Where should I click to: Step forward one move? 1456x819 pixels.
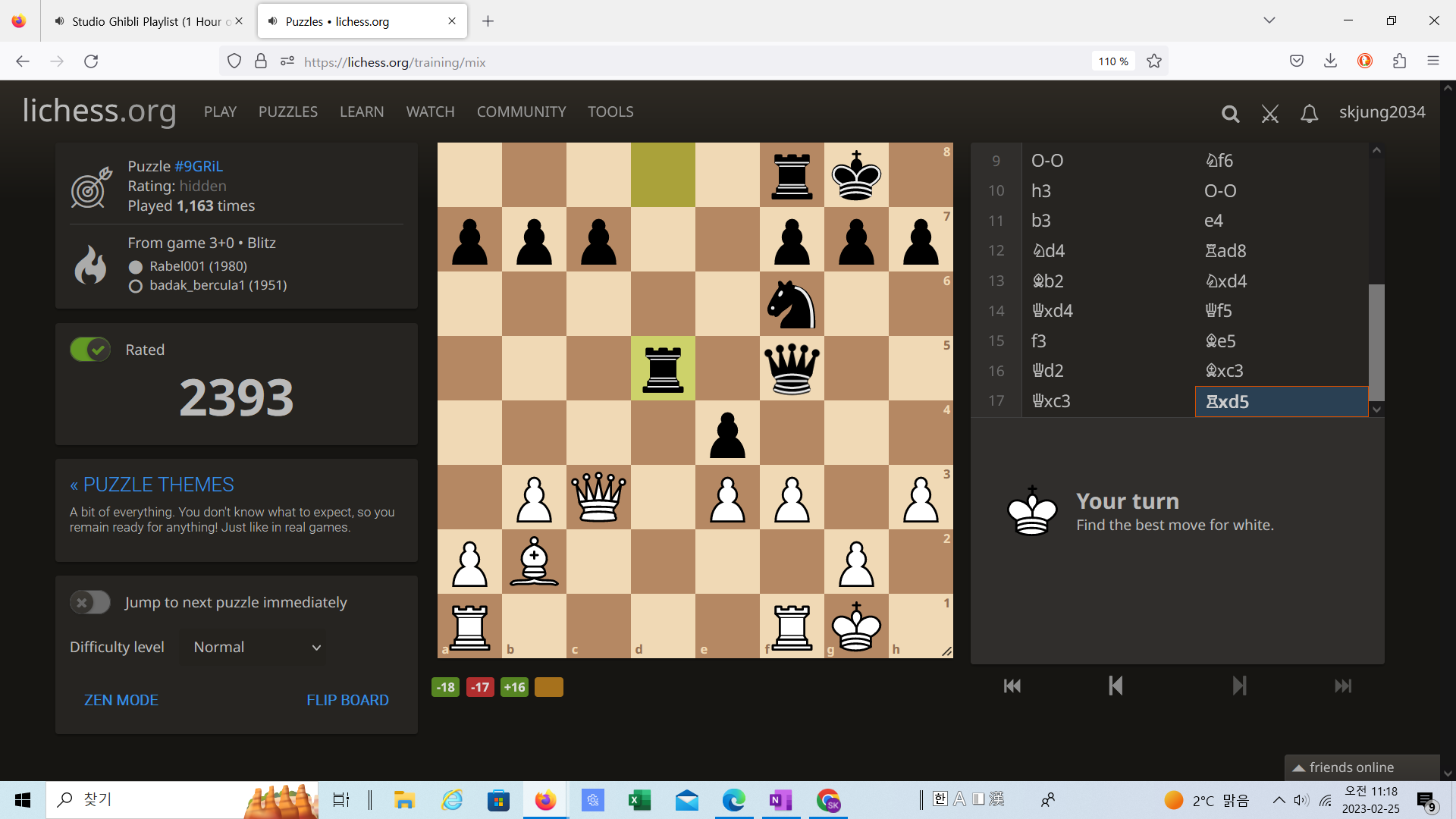point(1239,686)
